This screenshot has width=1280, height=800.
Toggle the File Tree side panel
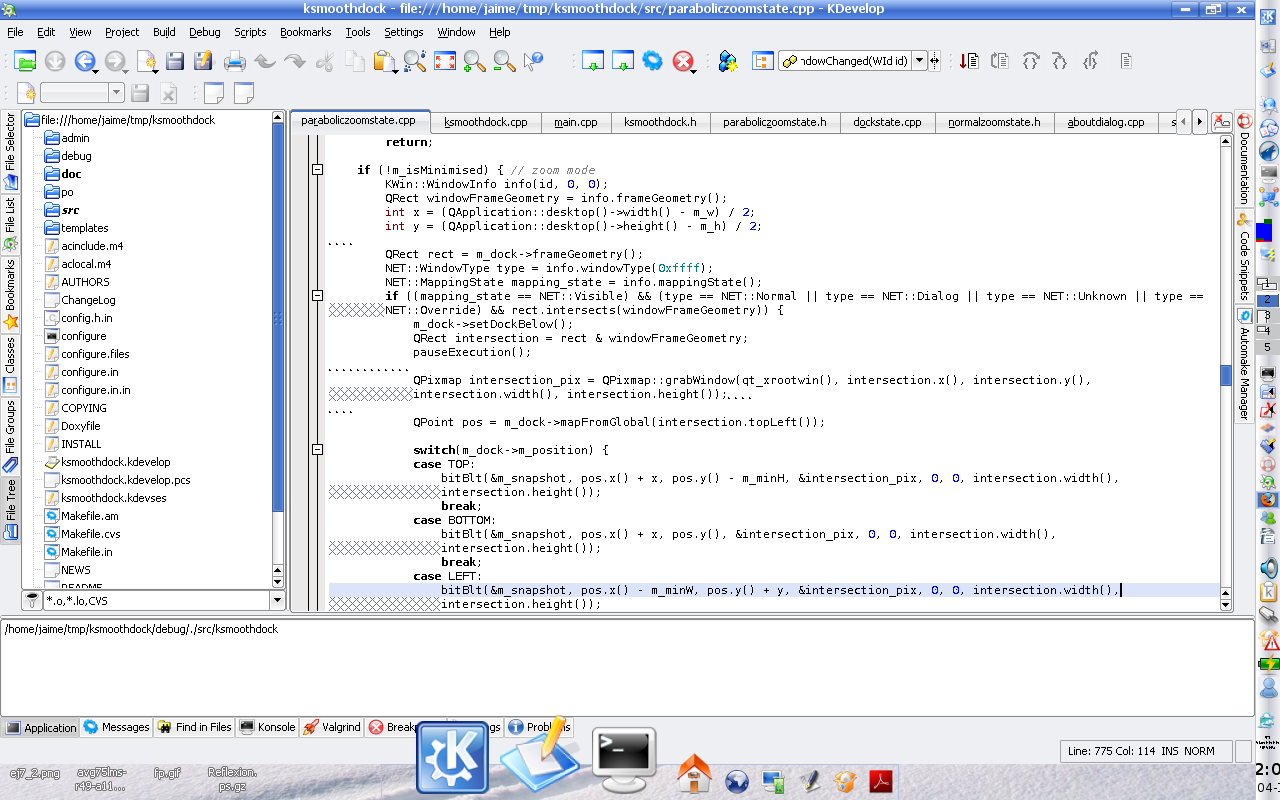coord(10,510)
